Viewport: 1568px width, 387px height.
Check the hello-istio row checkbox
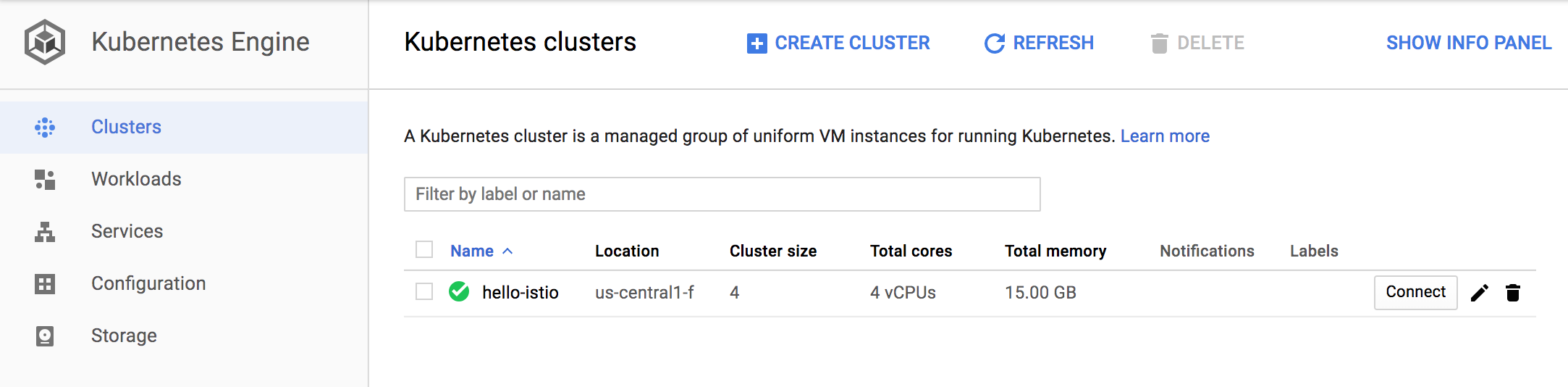coord(424,292)
